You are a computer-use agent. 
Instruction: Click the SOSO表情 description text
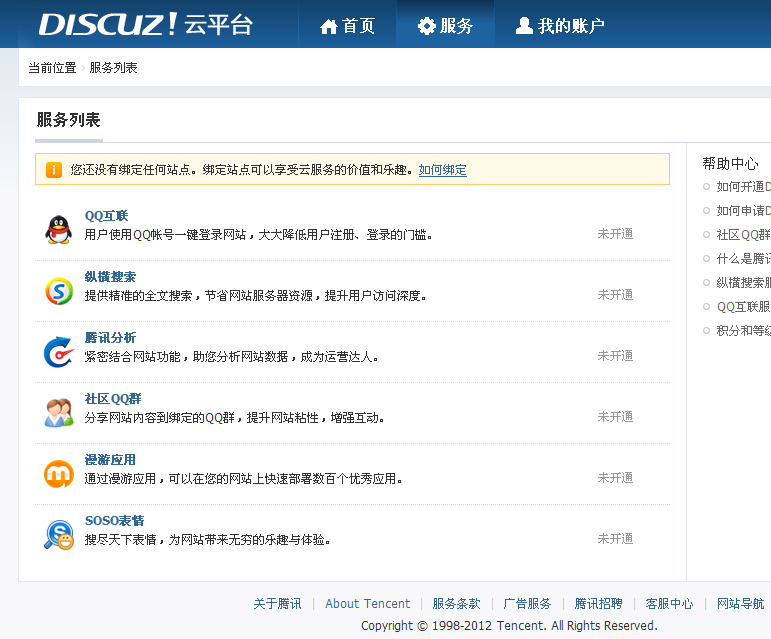(x=208, y=540)
